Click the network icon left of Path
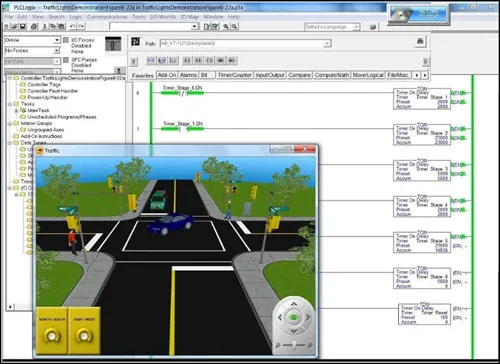 [x=135, y=42]
